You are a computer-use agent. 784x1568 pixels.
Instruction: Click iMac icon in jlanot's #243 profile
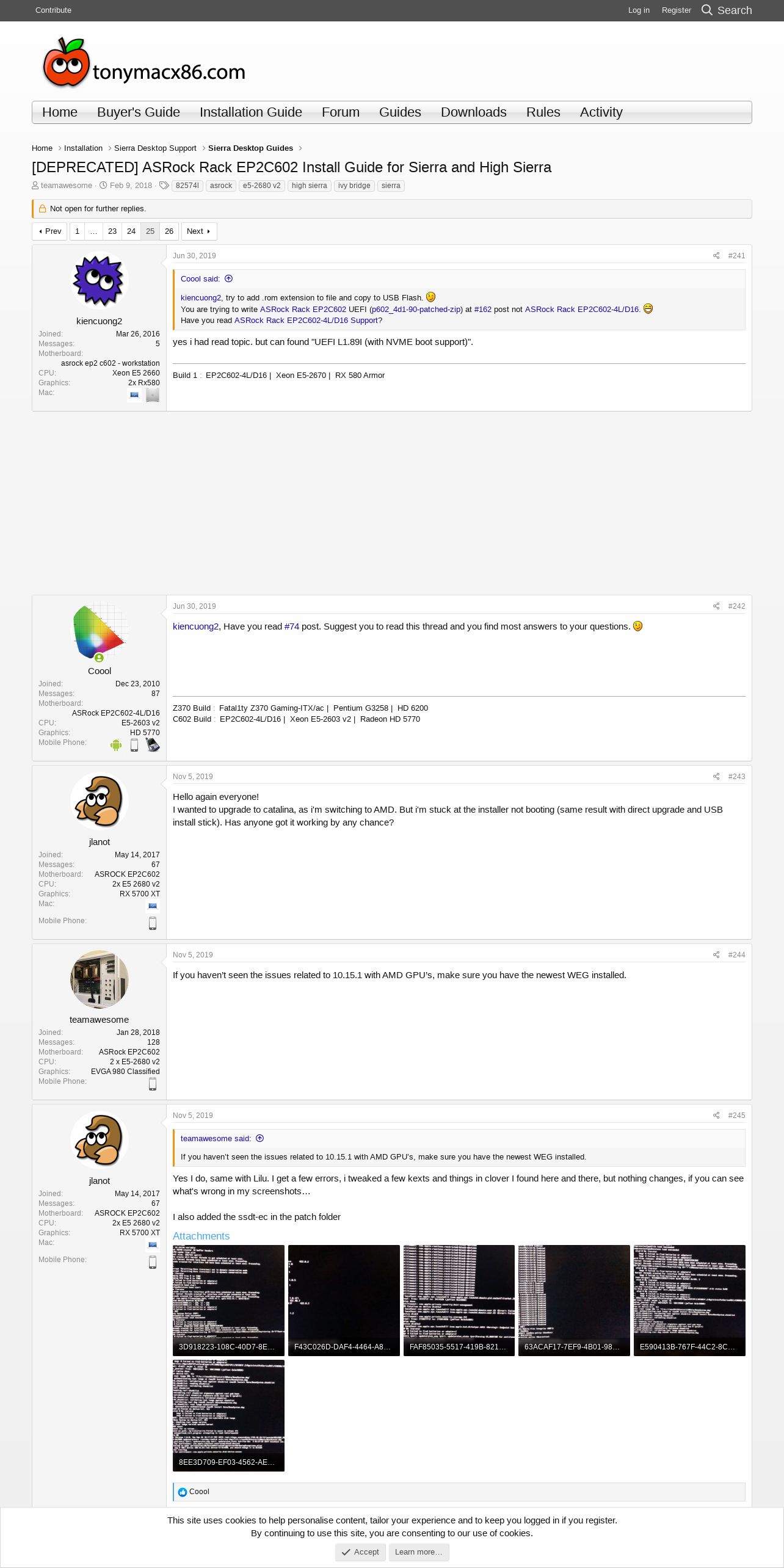(x=153, y=906)
